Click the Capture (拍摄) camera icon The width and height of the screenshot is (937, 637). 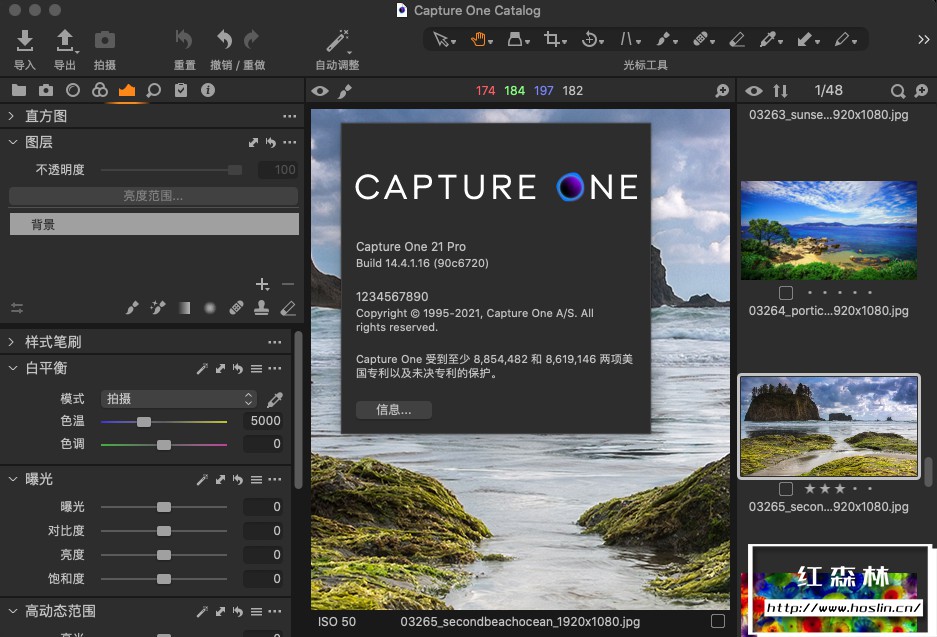tap(104, 41)
